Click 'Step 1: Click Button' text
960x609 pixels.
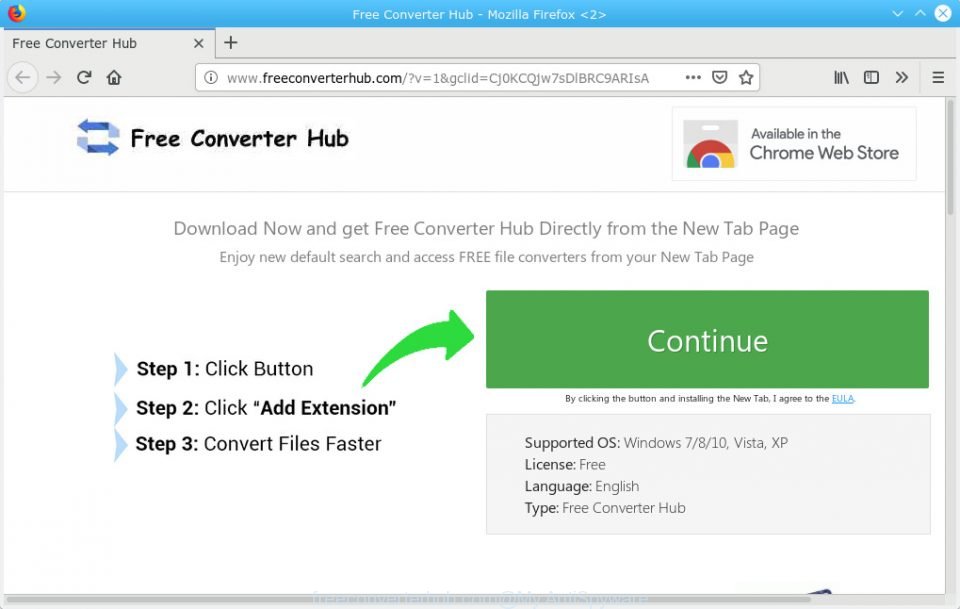coord(225,369)
